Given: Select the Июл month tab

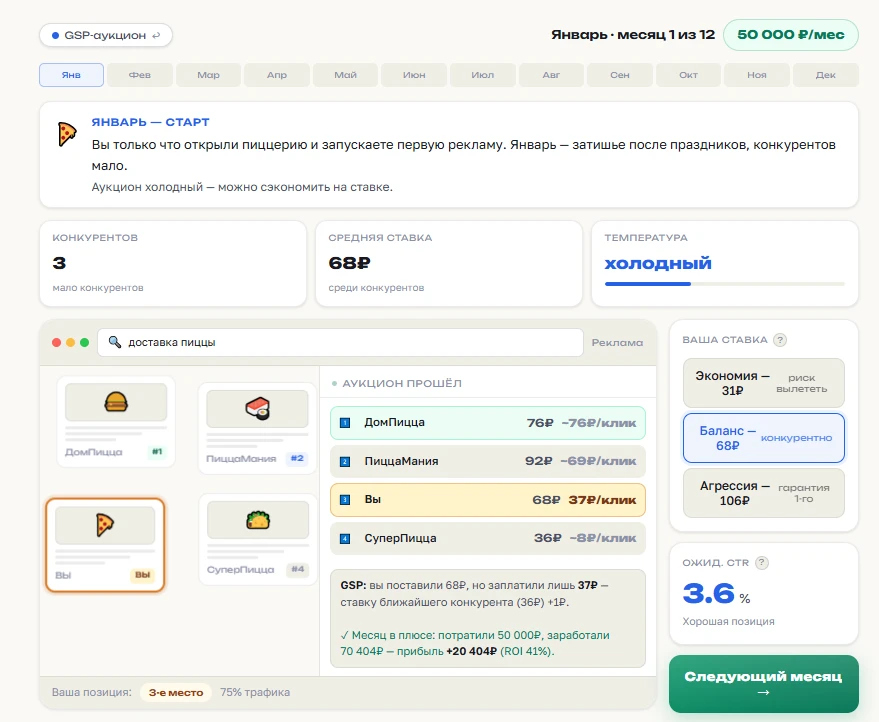Looking at the screenshot, I should pyautogui.click(x=483, y=75).
